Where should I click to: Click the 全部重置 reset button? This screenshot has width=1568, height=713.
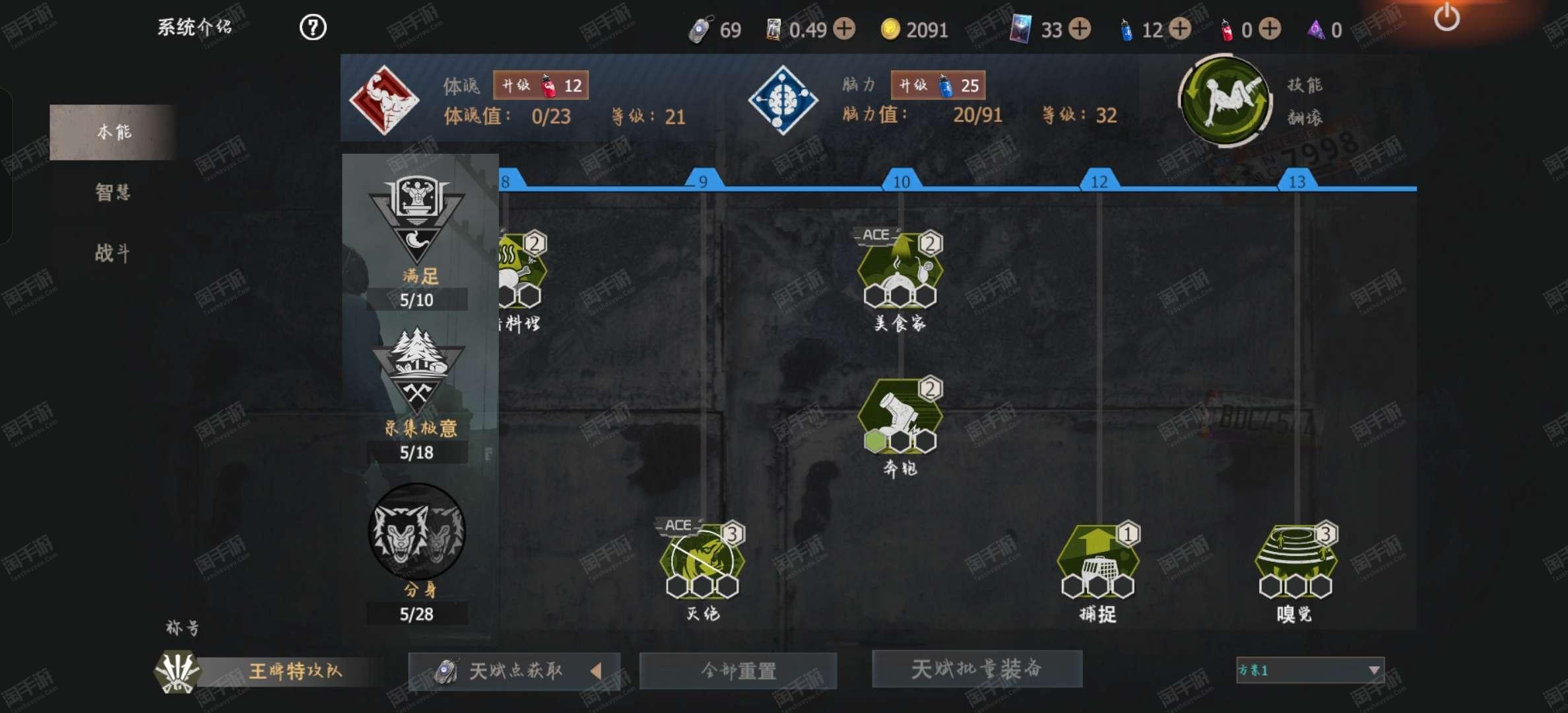pyautogui.click(x=738, y=671)
